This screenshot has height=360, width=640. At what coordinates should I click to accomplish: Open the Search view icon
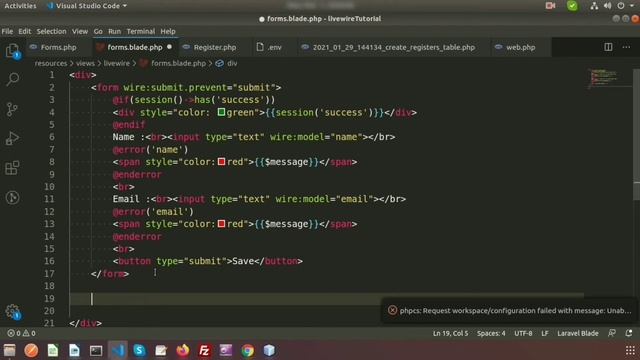point(12,79)
